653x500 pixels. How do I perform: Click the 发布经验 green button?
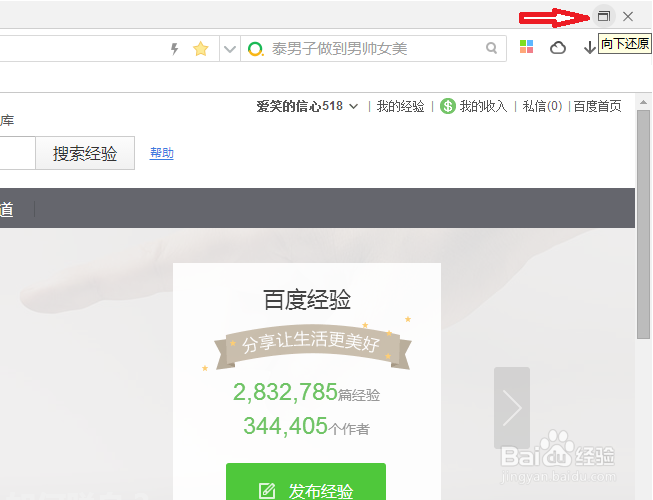click(x=306, y=482)
